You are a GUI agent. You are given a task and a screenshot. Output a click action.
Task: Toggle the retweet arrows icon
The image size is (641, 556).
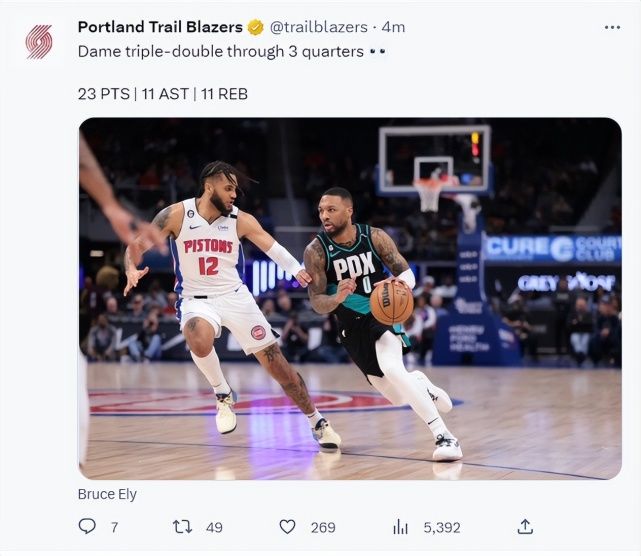click(183, 526)
